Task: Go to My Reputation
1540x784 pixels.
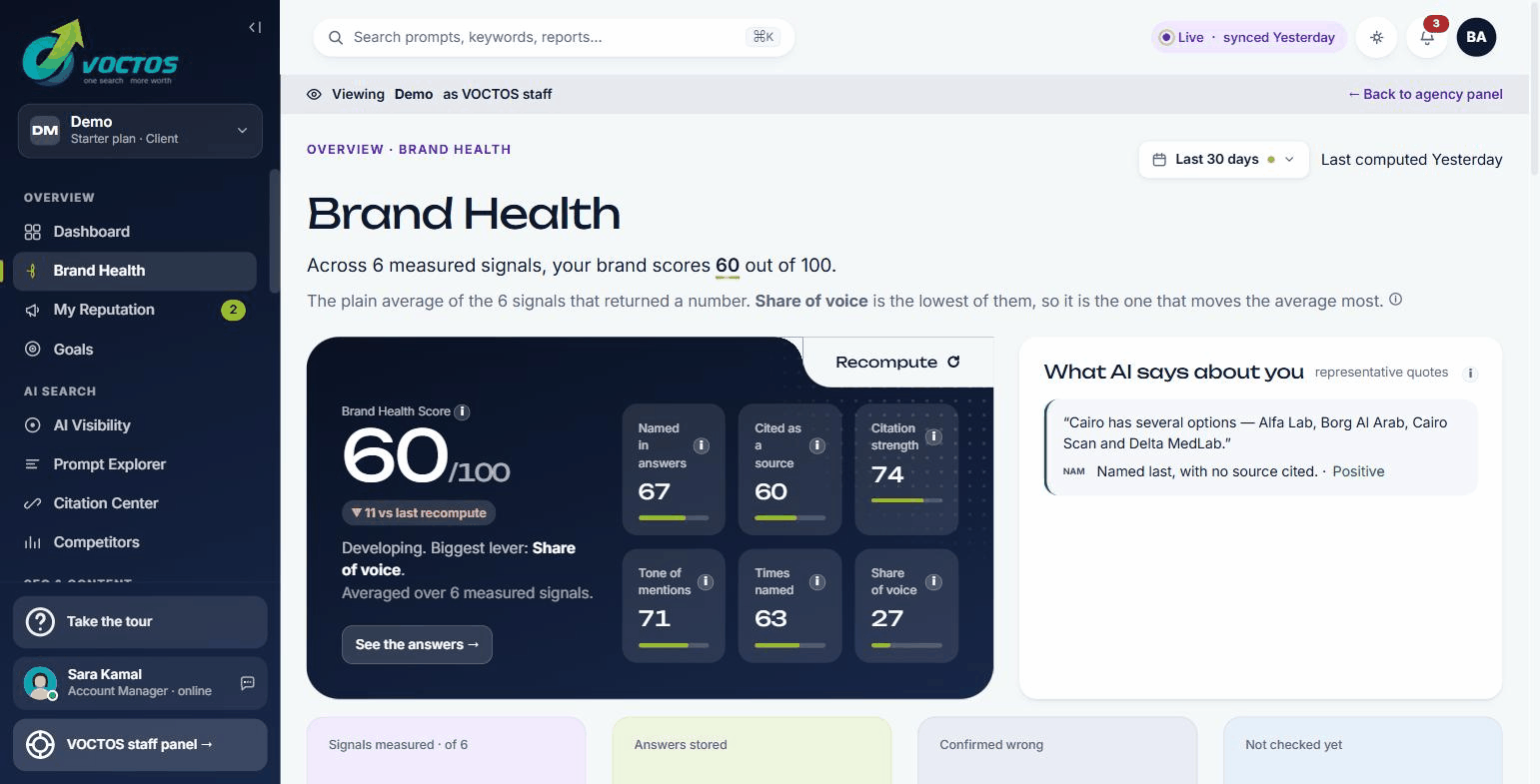Action: 134,310
